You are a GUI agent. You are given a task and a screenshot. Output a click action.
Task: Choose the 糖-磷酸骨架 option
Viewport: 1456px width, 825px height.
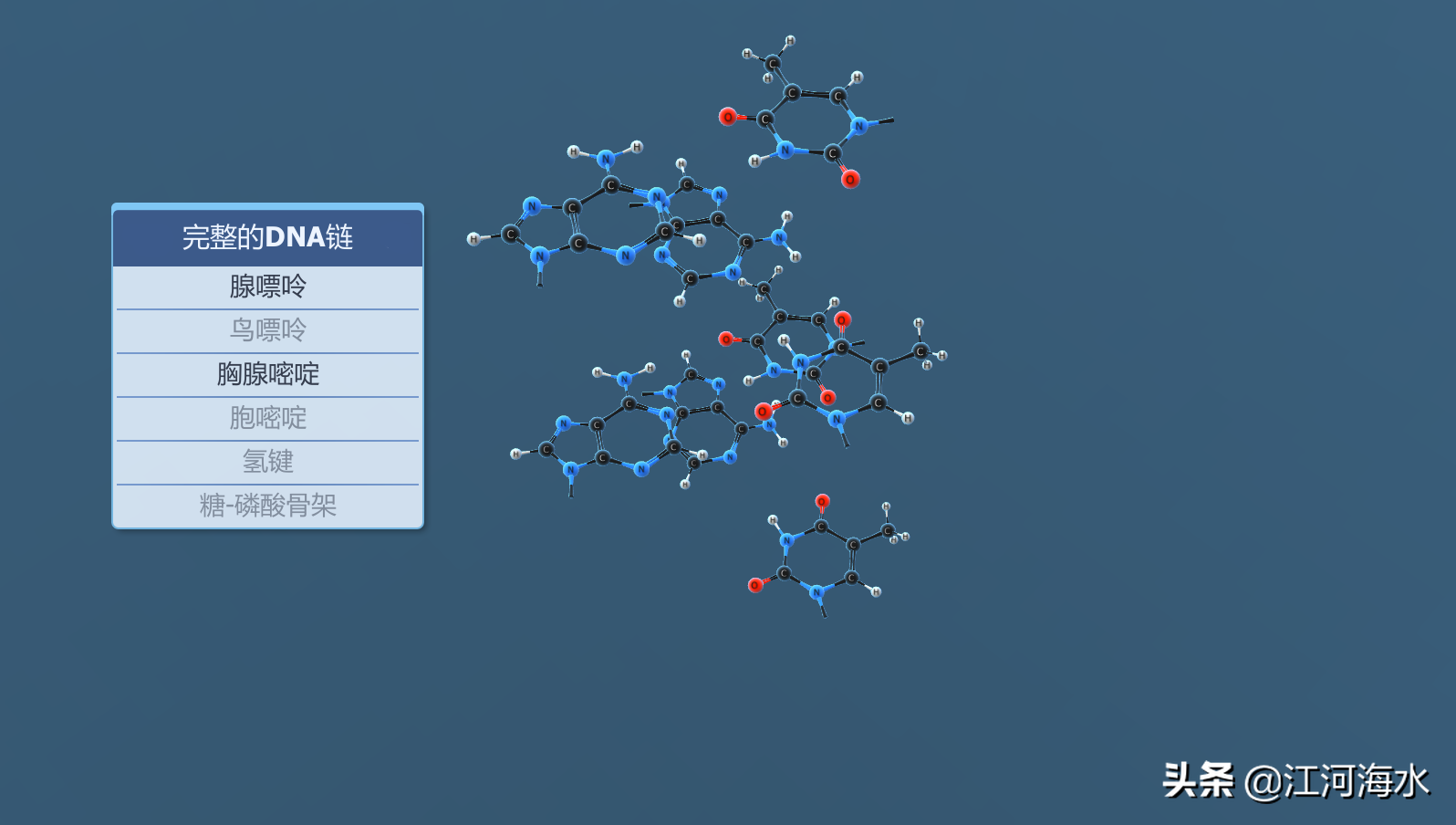(x=267, y=506)
